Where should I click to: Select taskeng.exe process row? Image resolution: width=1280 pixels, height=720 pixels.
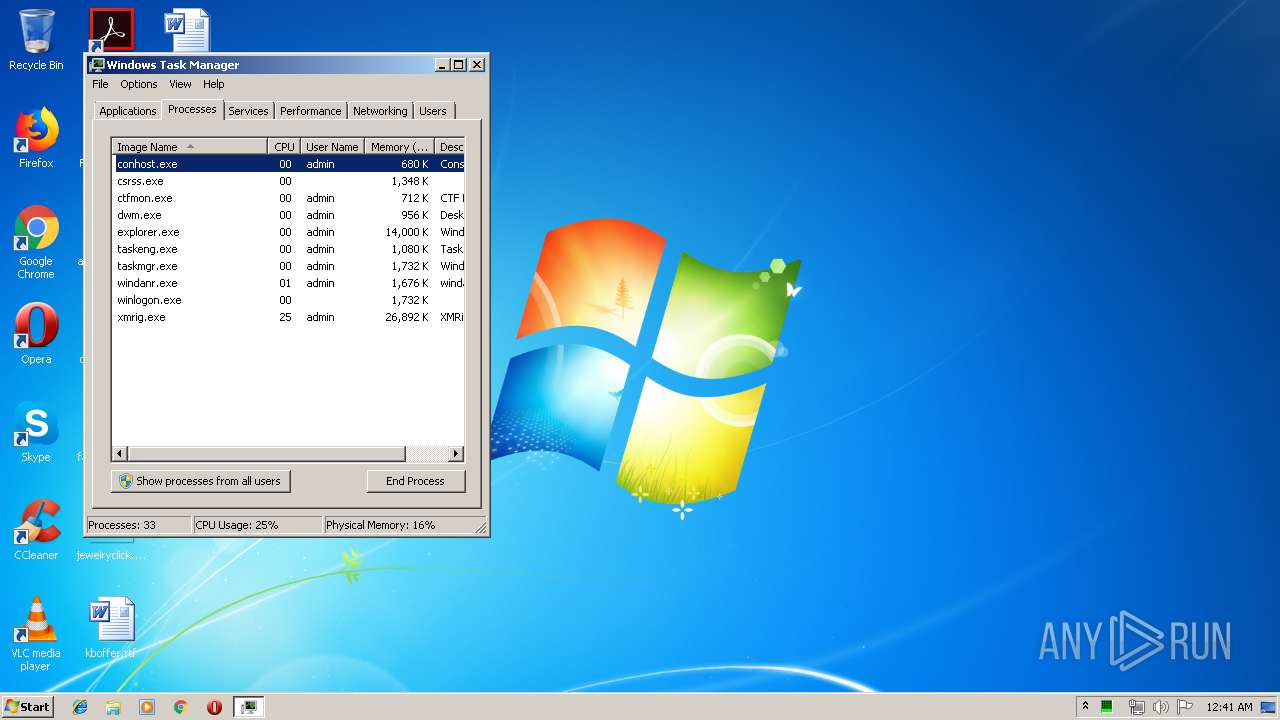coord(288,249)
